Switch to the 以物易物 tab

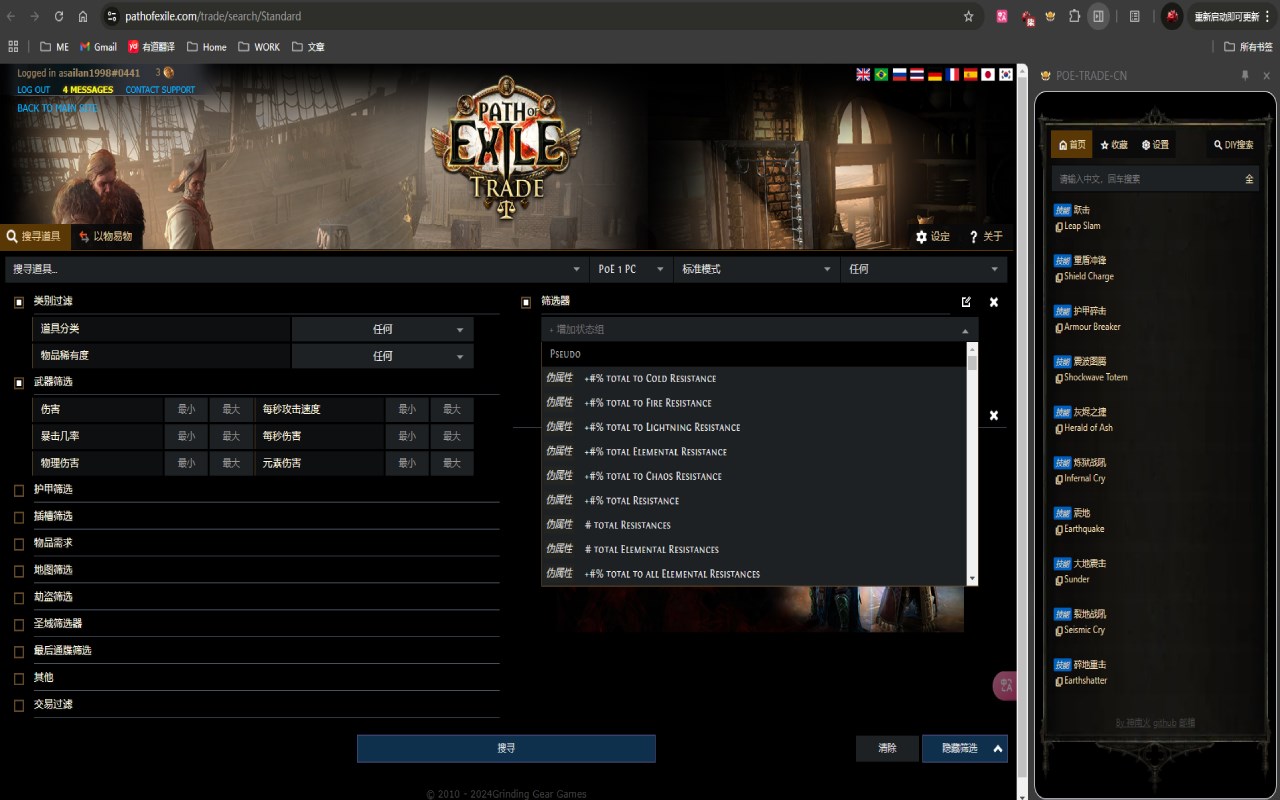[x=106, y=237]
